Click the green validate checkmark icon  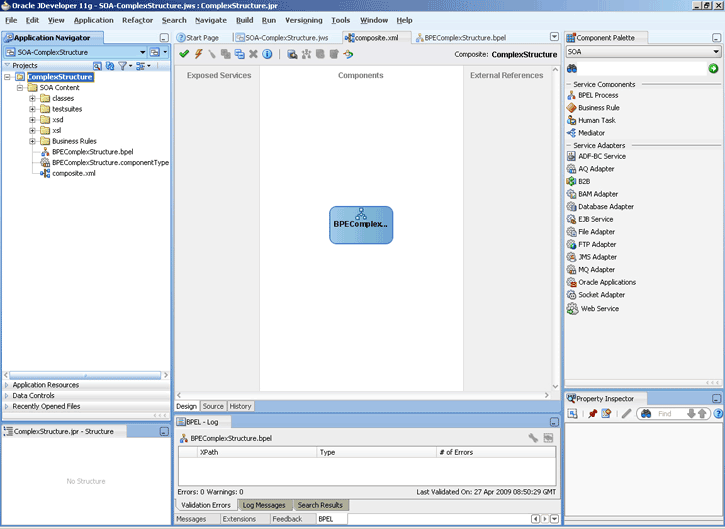pos(184,54)
